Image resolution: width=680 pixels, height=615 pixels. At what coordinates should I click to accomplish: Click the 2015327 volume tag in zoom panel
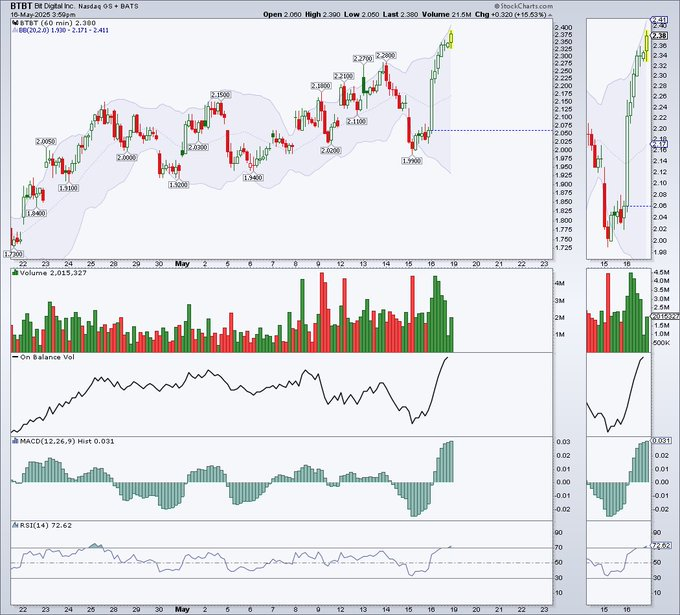(x=666, y=317)
